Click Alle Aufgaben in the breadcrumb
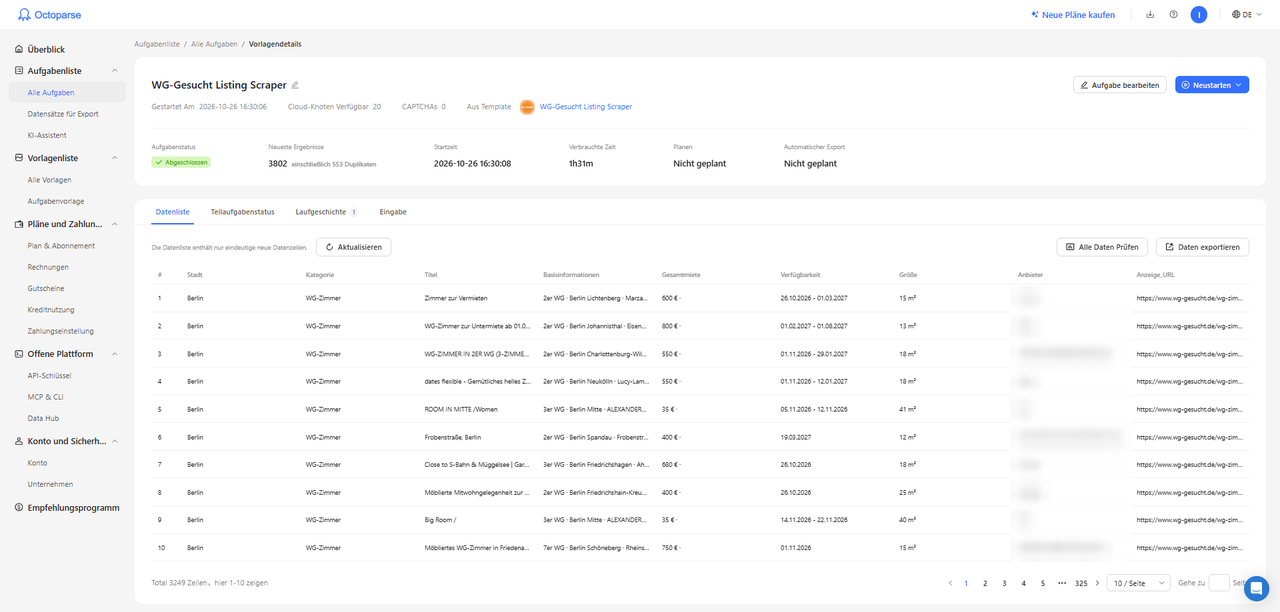Image resolution: width=1280 pixels, height=612 pixels. (x=213, y=44)
